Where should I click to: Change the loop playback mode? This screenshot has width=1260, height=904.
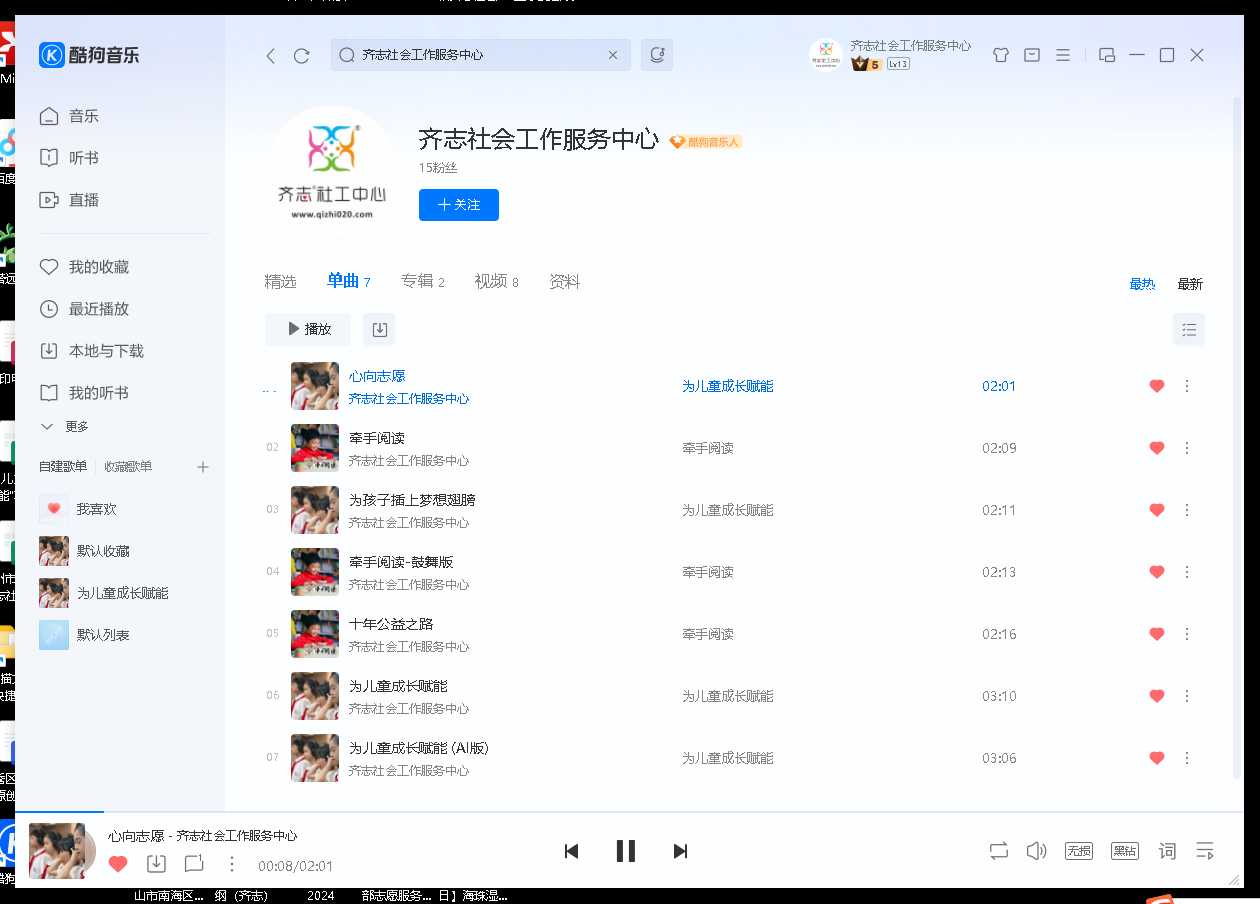(999, 851)
